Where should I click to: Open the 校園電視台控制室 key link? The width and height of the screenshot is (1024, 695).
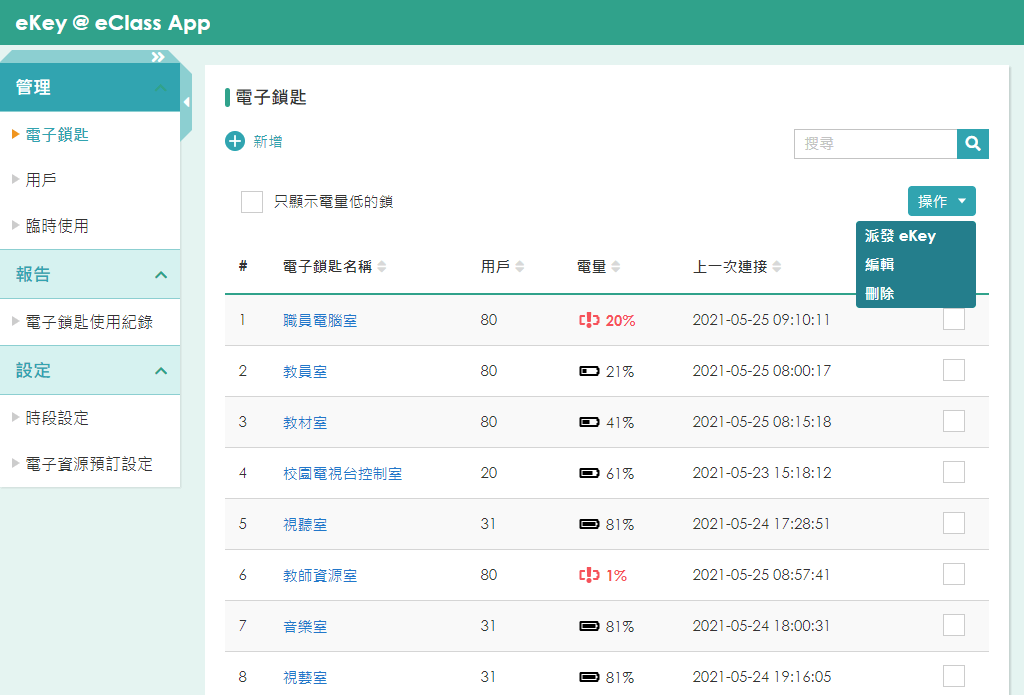point(342,473)
